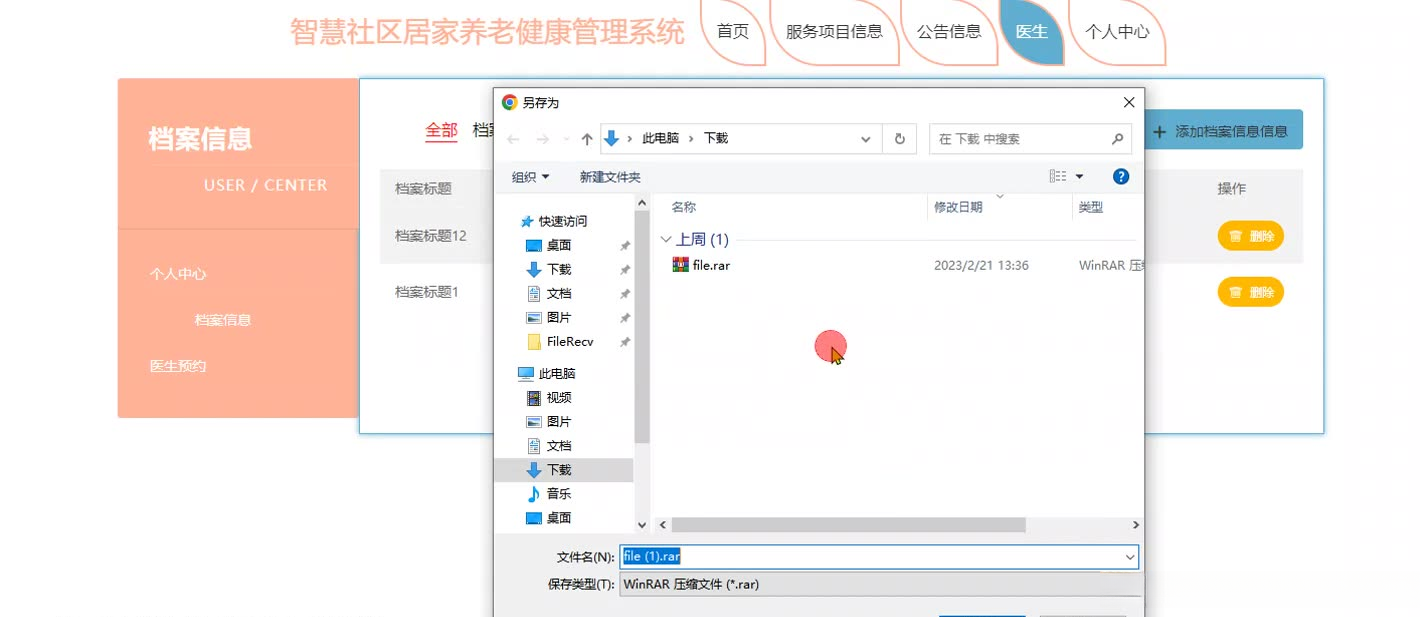Viewport: 1420px width, 617px height.
Task: Create a new folder with 新建文件夹
Action: coord(610,177)
